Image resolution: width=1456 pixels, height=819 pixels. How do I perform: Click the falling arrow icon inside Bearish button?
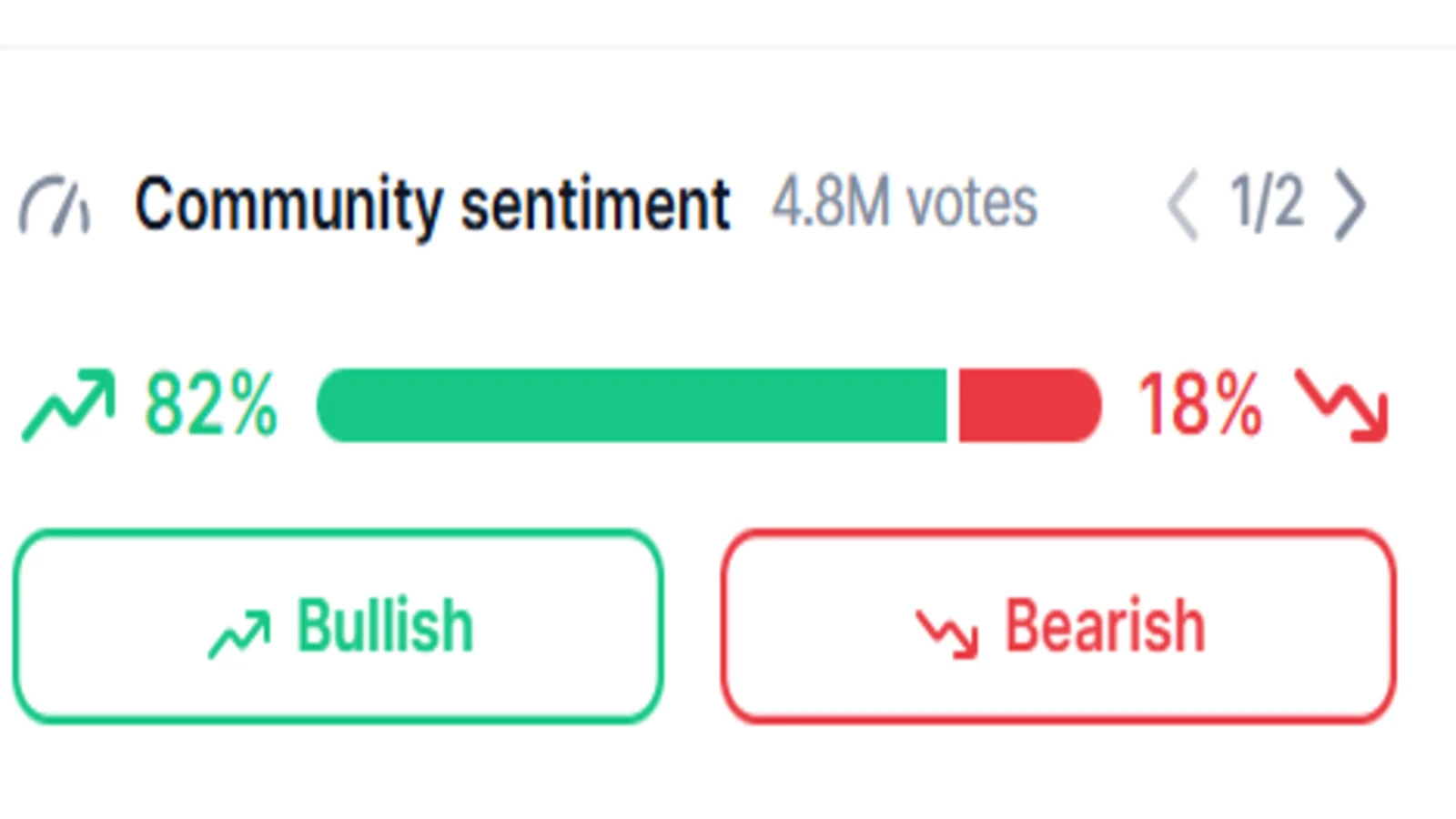click(x=947, y=633)
